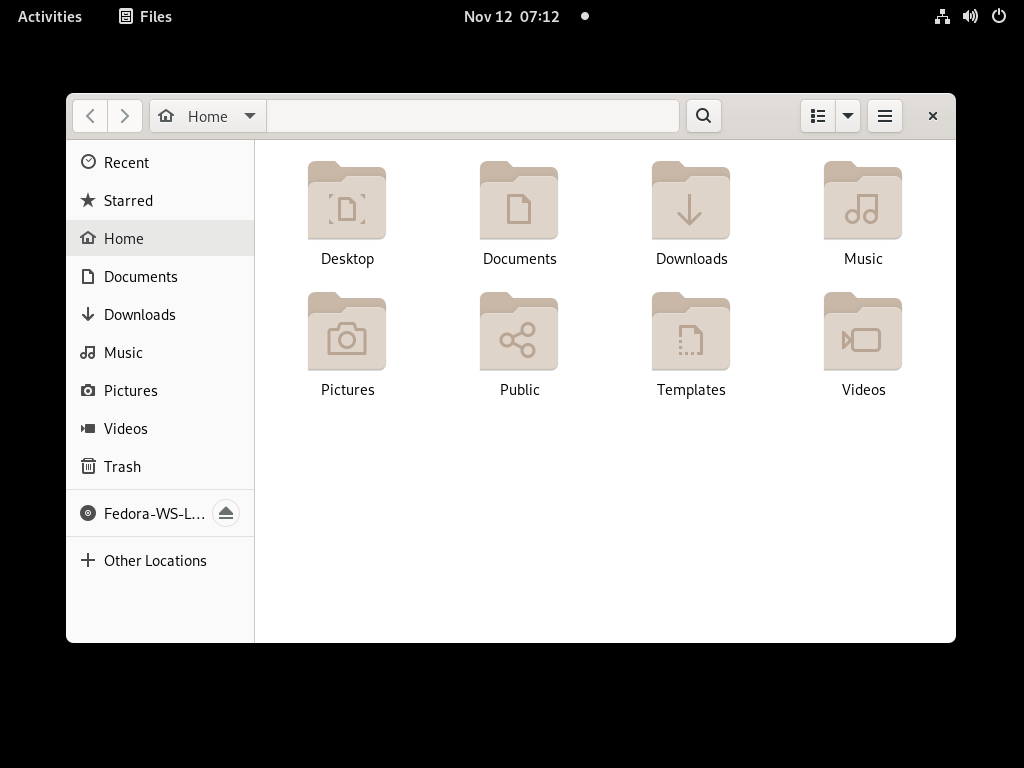Open the Desktop folder icon
This screenshot has height=768, width=1024.
347,200
